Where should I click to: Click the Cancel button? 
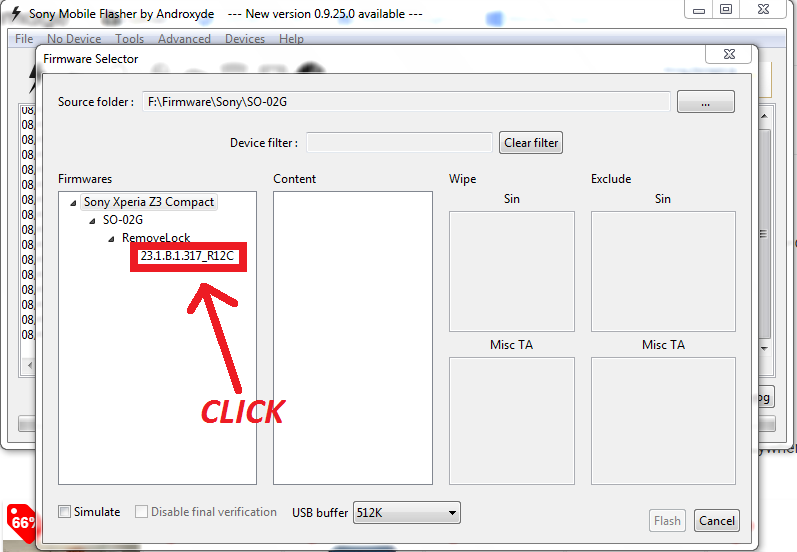point(717,520)
